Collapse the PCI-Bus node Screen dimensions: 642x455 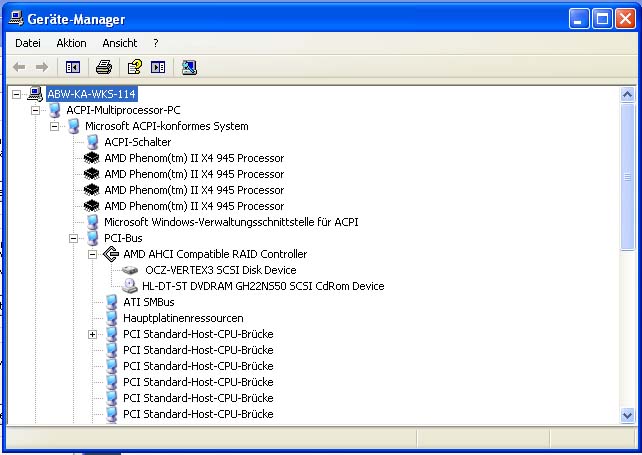74,238
